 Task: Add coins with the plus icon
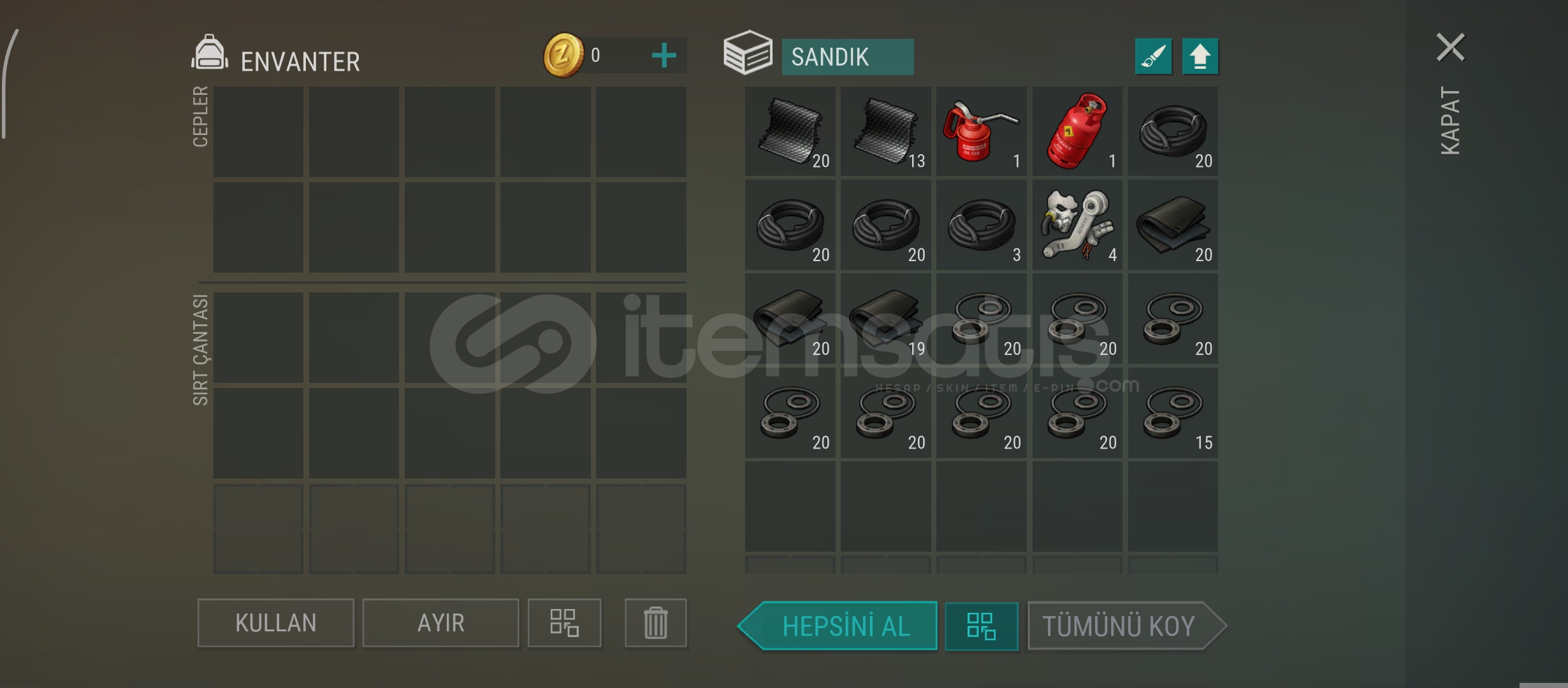coord(664,55)
